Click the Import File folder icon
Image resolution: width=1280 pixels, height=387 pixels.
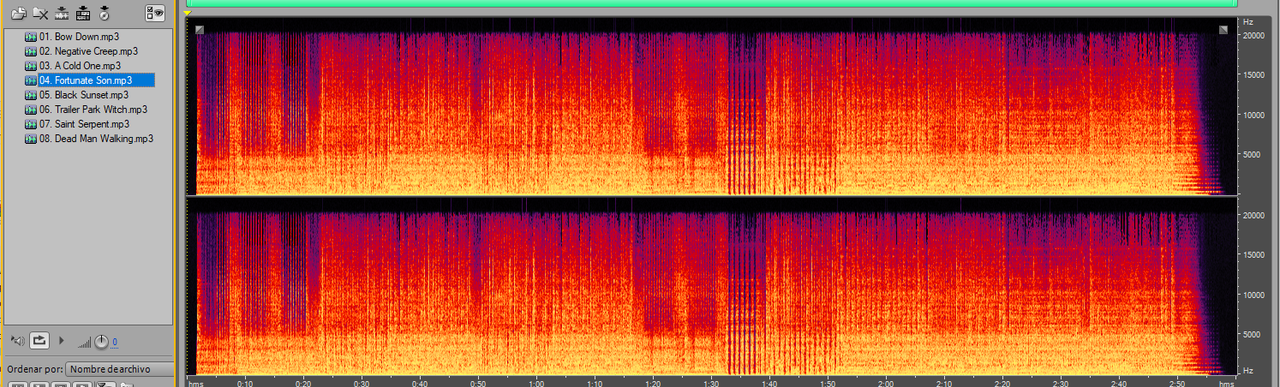(x=18, y=13)
